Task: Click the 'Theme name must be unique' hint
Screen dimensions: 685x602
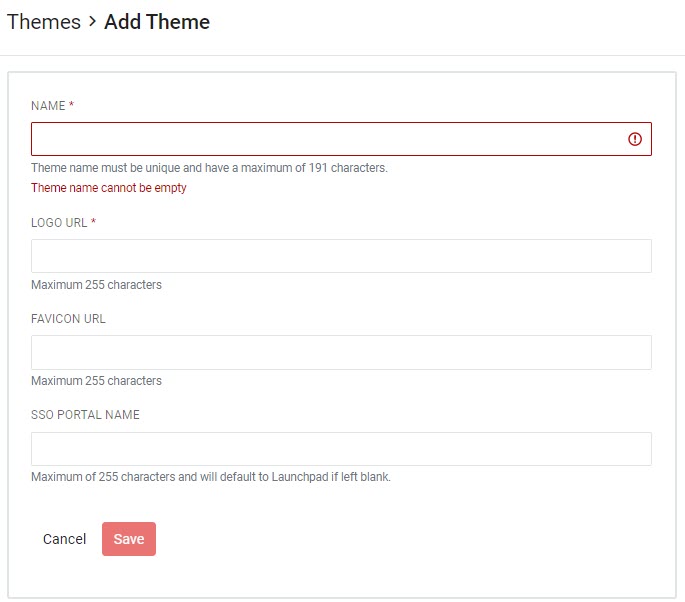Action: click(209, 168)
